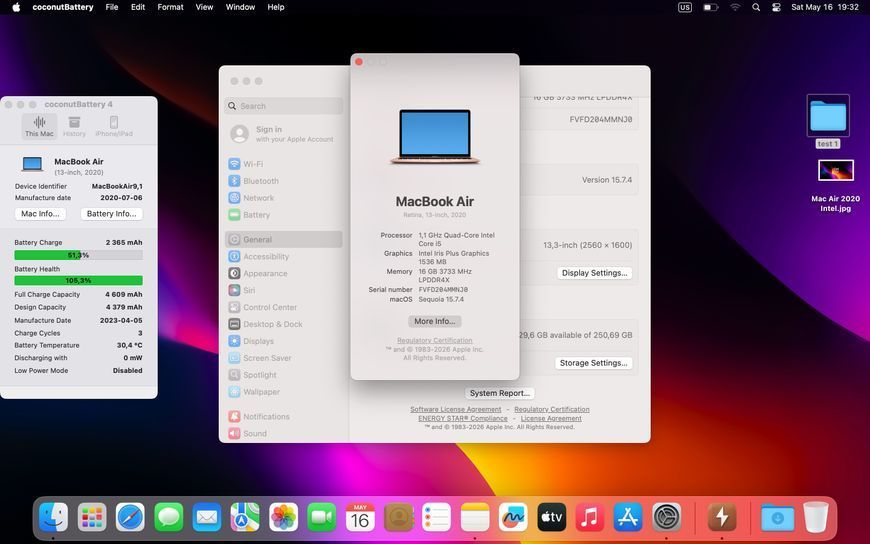Open Trash in the Dock

point(816,517)
